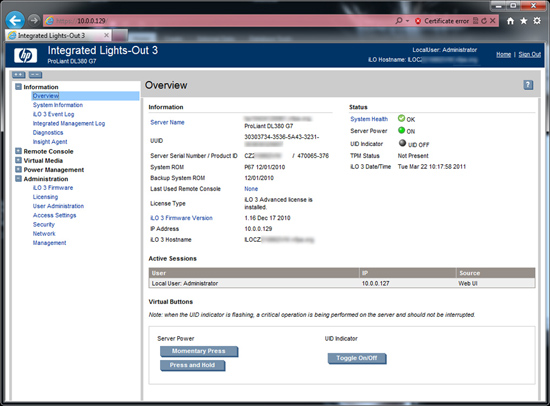The image size is (550, 406).
Task: Click the address bar URL 10.0.0.129
Action: [91, 21]
